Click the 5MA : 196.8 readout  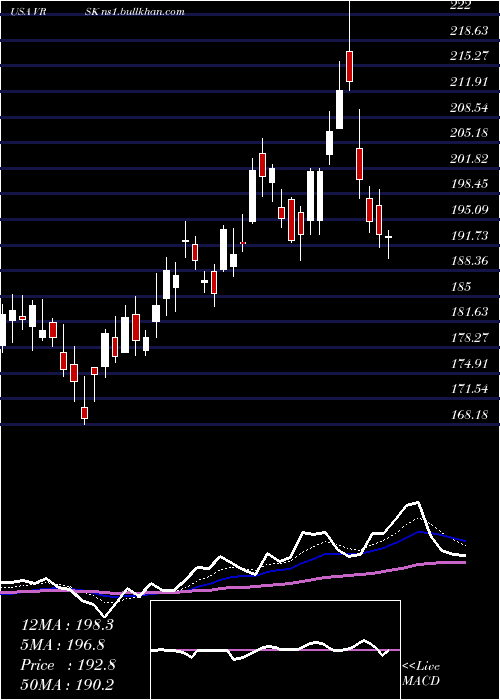click(x=63, y=645)
